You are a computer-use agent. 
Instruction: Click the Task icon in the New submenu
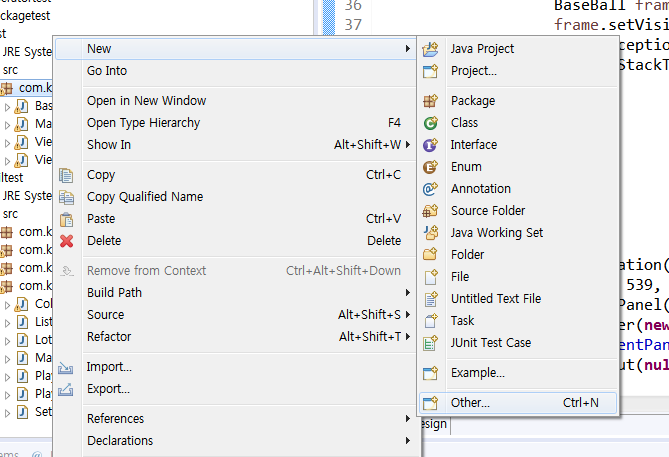pyautogui.click(x=430, y=321)
